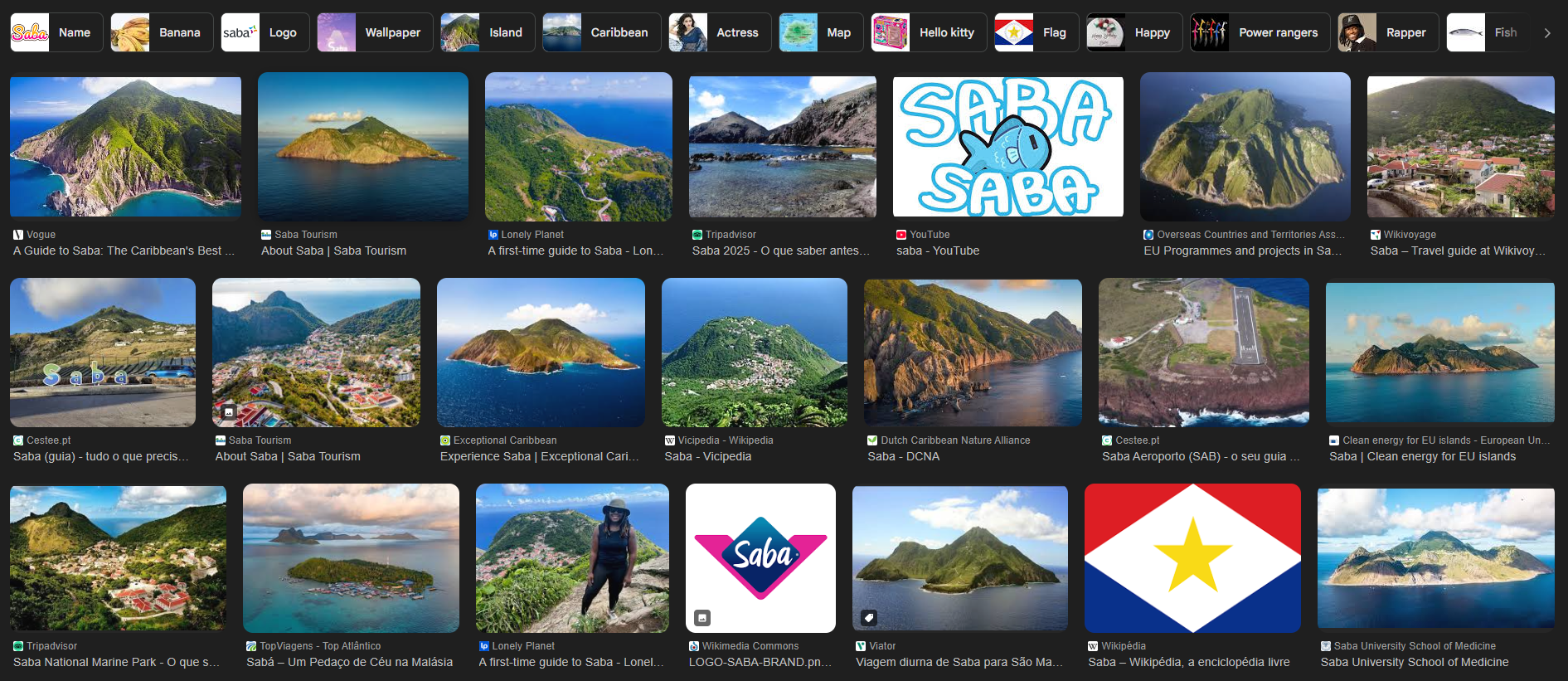Viewport: 1568px width, 681px height.
Task: Open 'A Guide to Saba' Vogue link
Action: 124,251
